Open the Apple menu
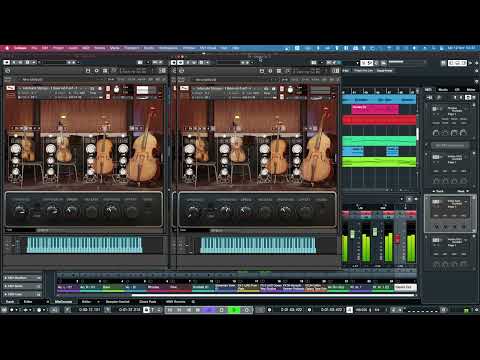Screen dimensions: 480x360 [7, 48]
